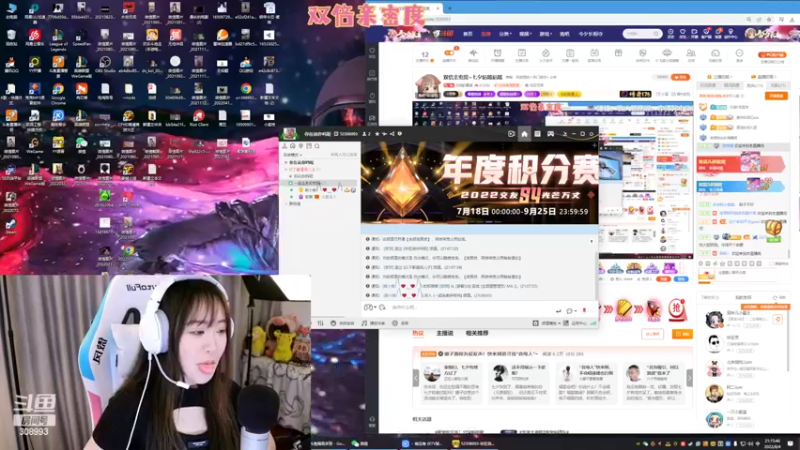The height and width of the screenshot is (450, 800).
Task: Click the WeChat icon on the Windows taskbar
Action: pos(355,443)
